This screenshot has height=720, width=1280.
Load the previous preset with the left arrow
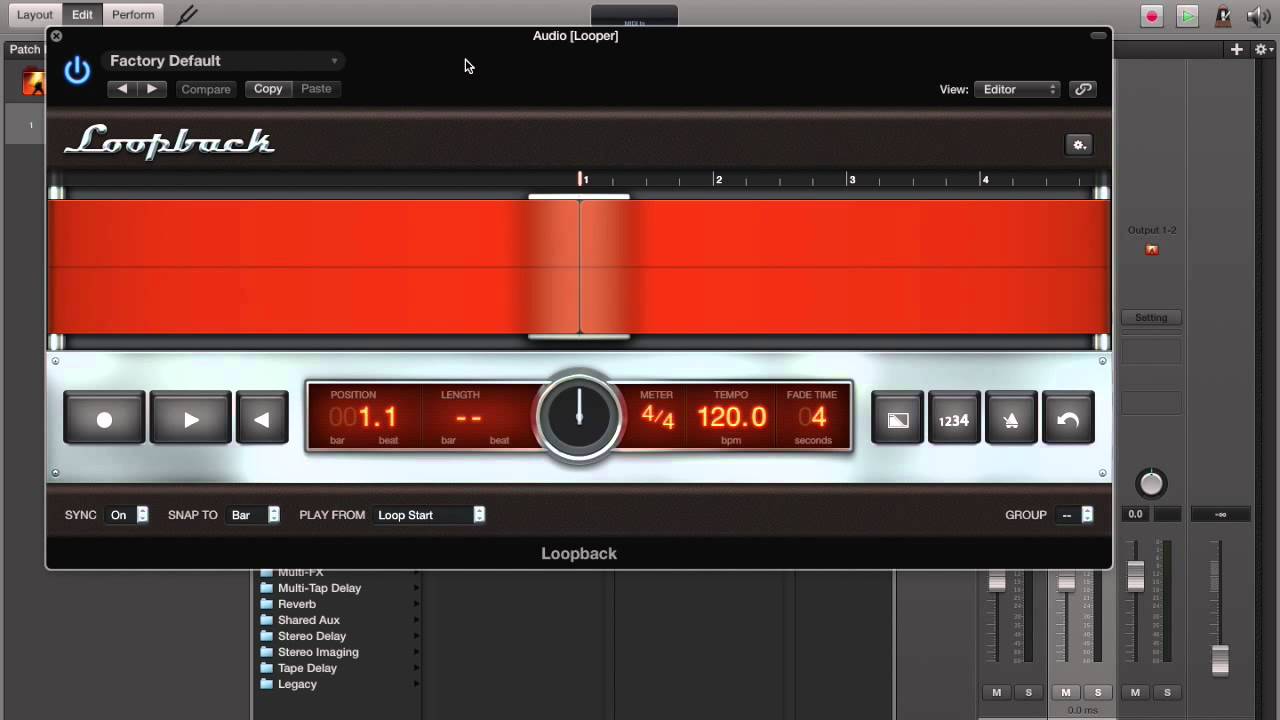coord(122,89)
